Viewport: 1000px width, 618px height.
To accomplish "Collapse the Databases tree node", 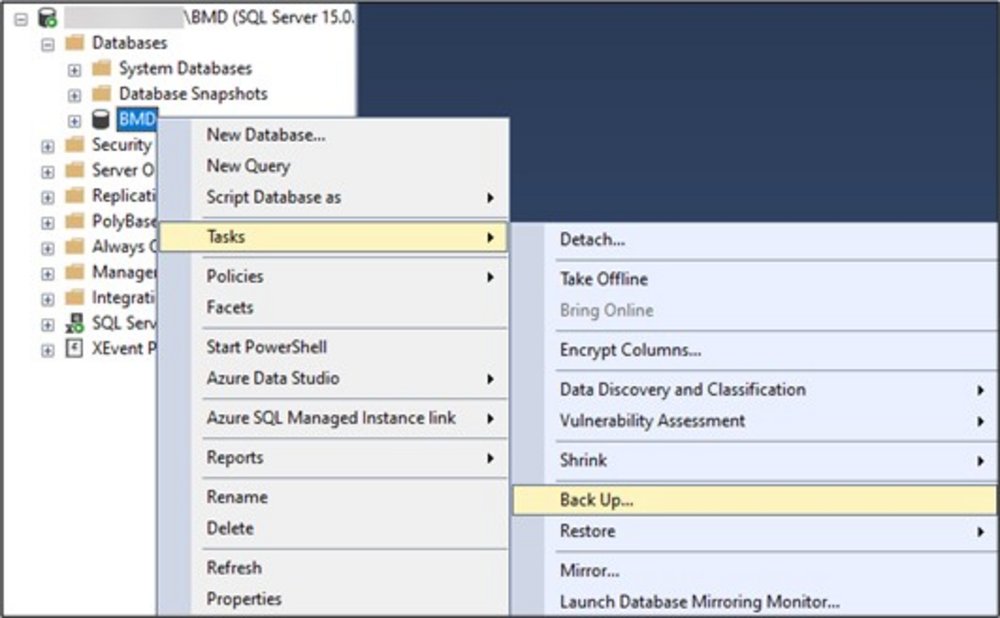I will (47, 44).
